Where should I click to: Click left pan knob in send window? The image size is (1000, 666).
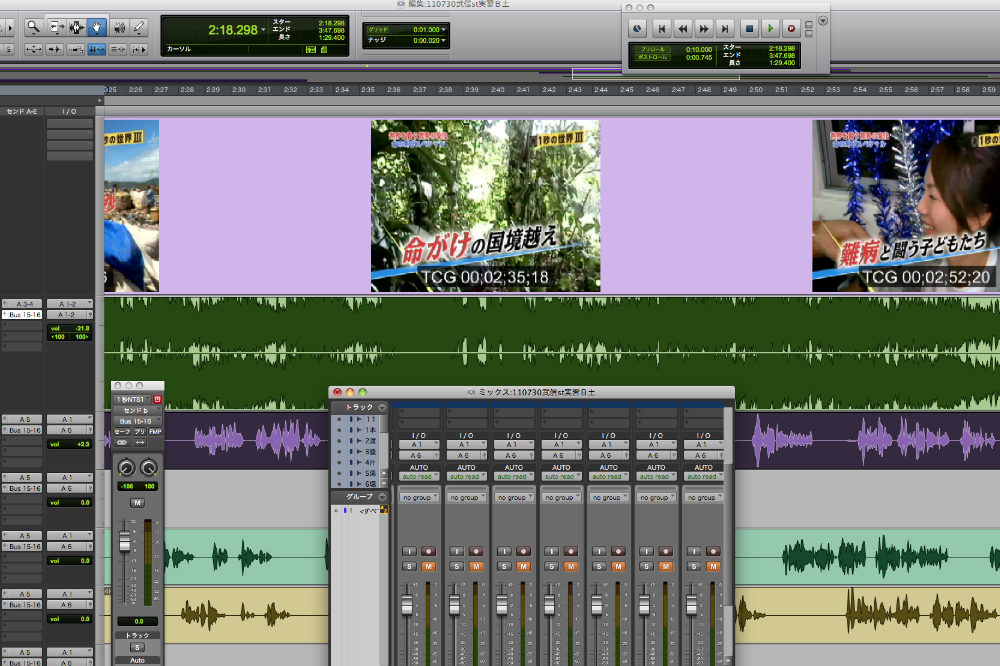click(x=126, y=468)
